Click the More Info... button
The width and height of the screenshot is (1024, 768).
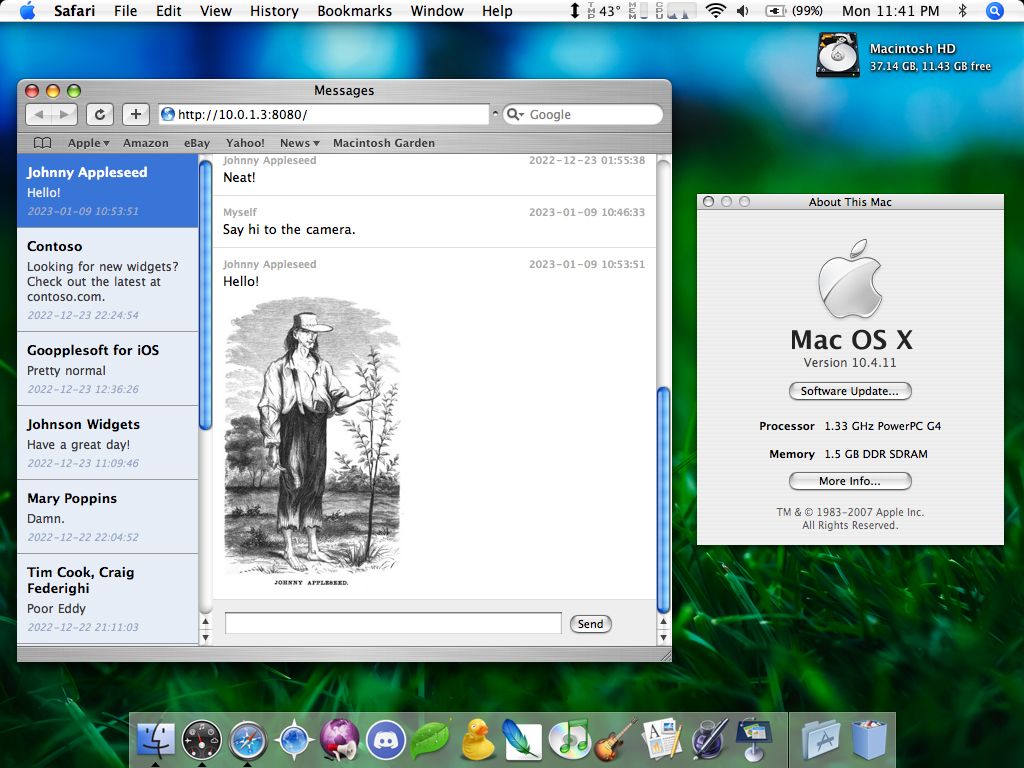(850, 481)
